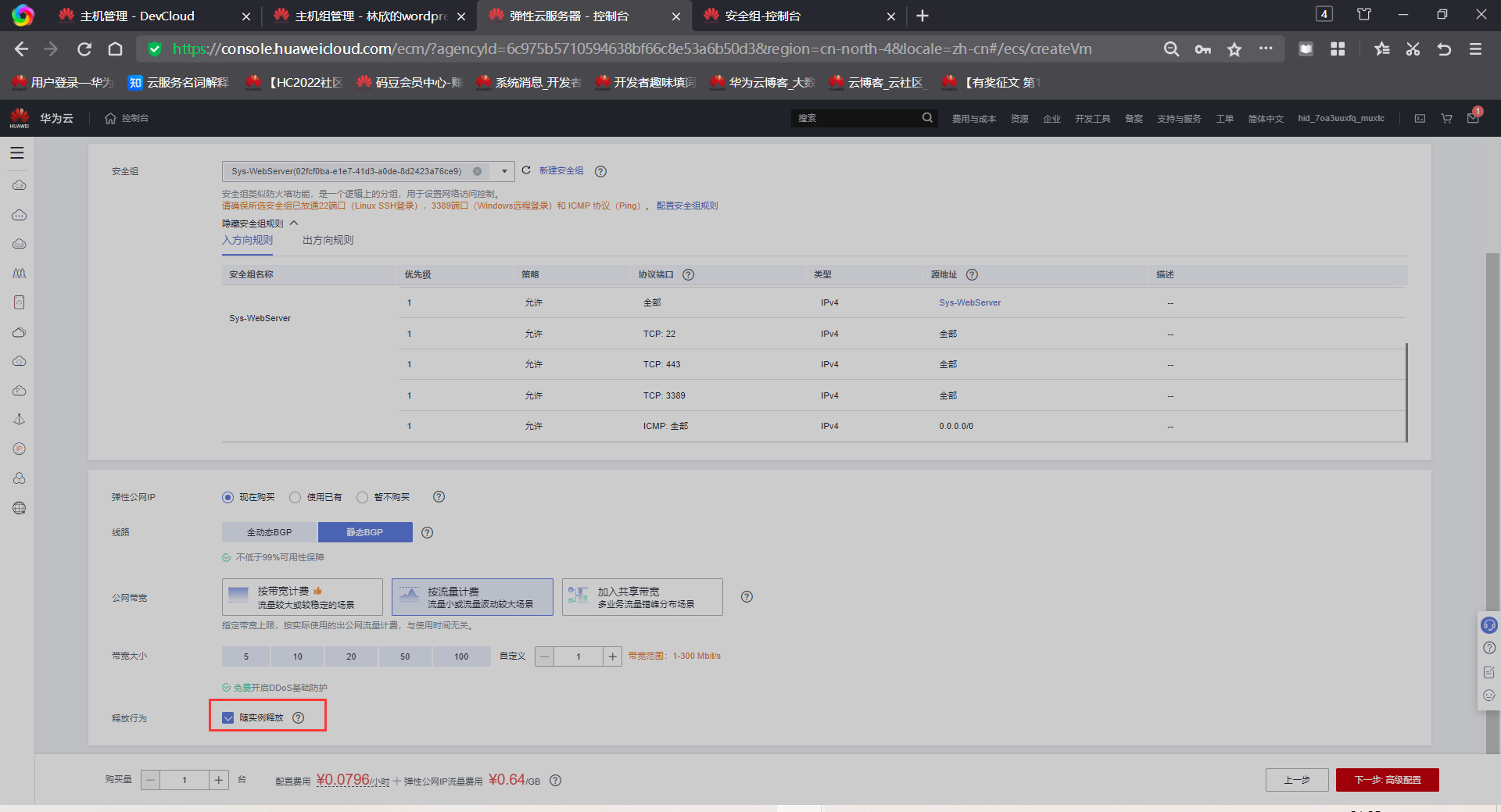The image size is (1501, 812).
Task: Open the 费用与成本 menu
Action: click(973, 119)
